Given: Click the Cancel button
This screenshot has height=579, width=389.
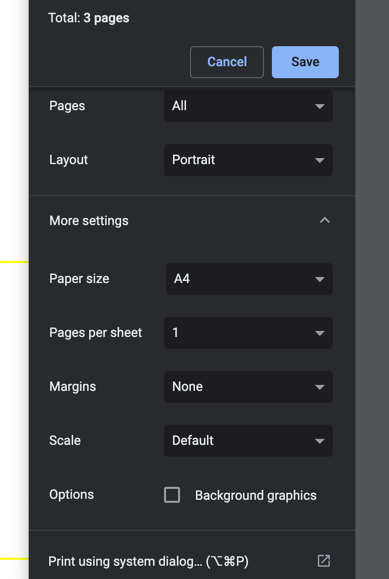Looking at the screenshot, I should [227, 62].
